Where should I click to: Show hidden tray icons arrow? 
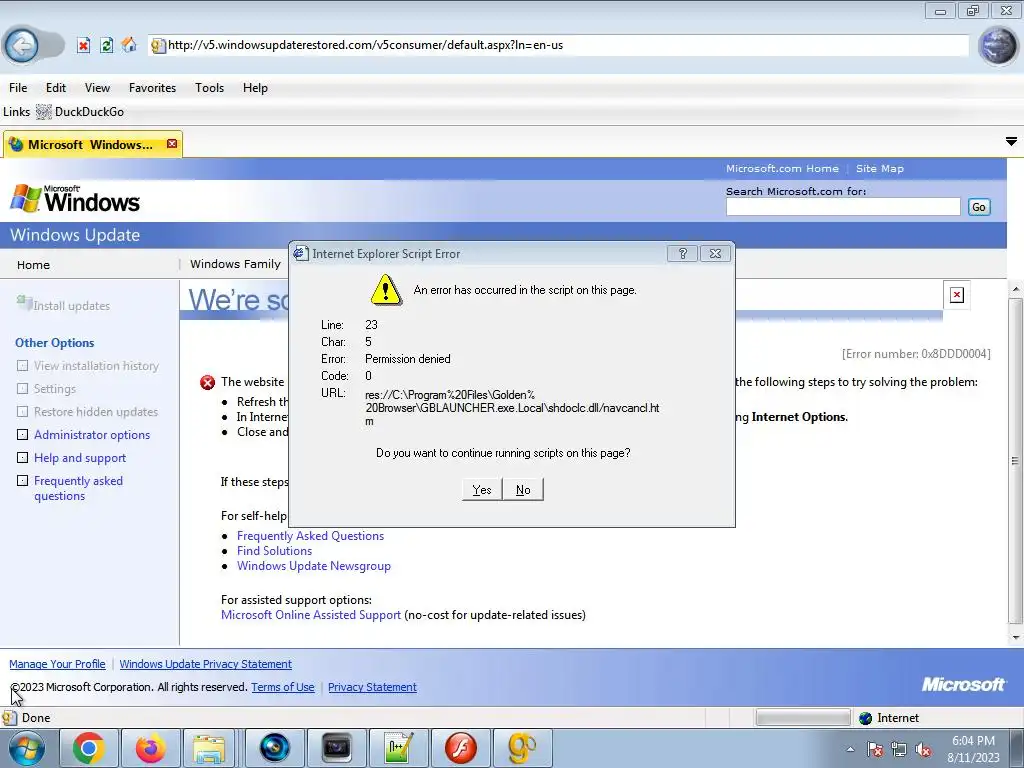tap(850, 749)
